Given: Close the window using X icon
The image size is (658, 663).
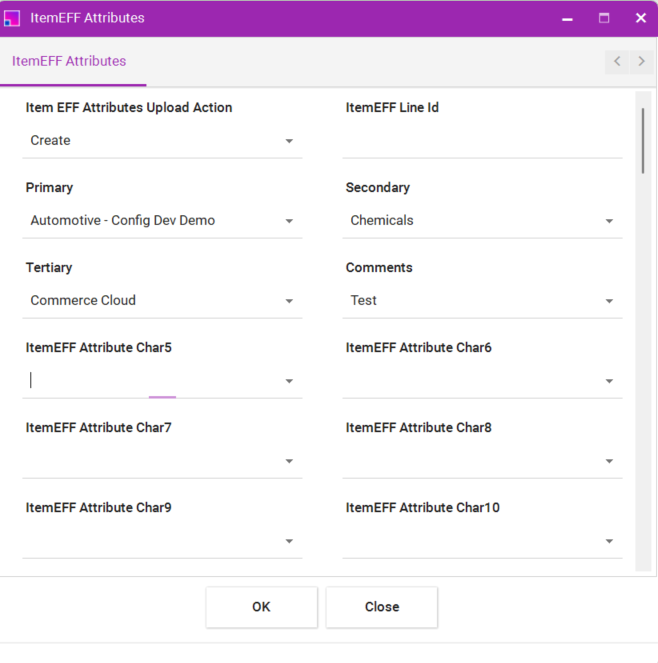Looking at the screenshot, I should [641, 18].
